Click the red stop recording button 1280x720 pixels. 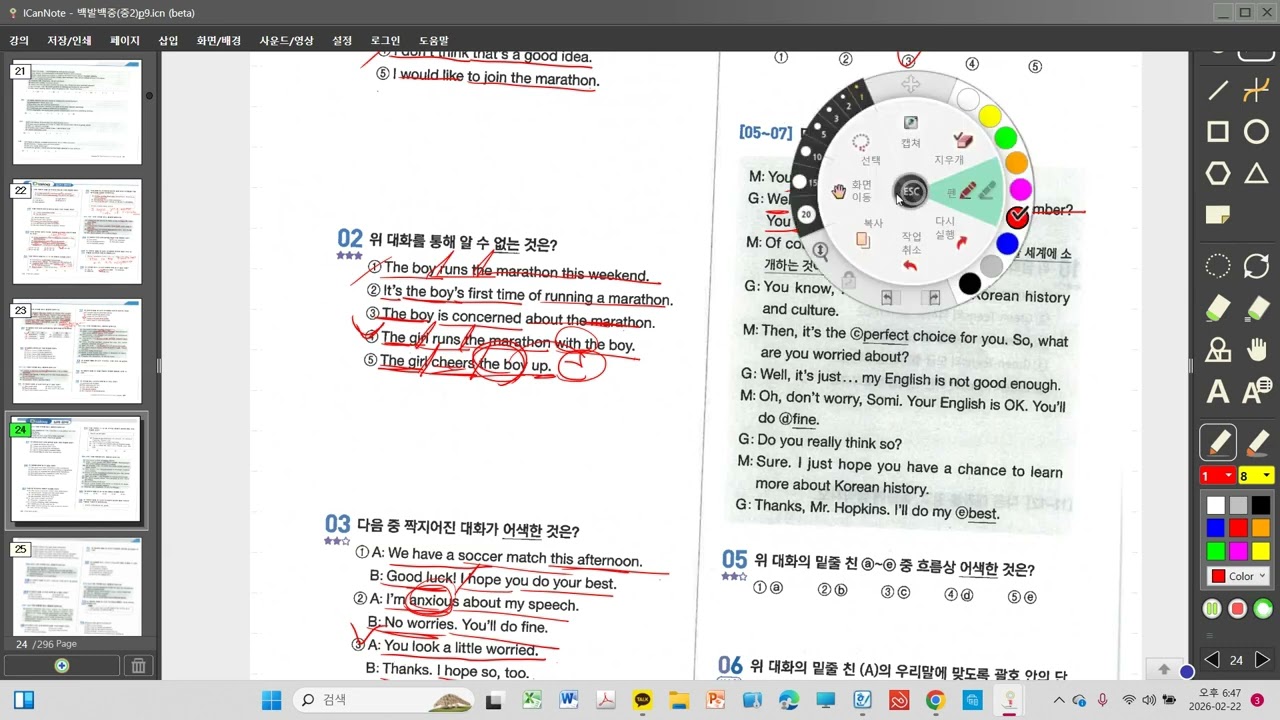(1238, 608)
